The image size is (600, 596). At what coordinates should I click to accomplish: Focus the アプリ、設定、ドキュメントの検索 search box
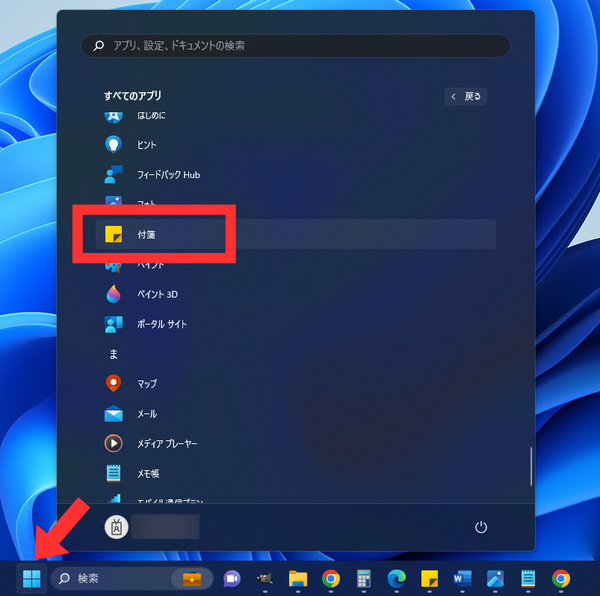click(296, 46)
